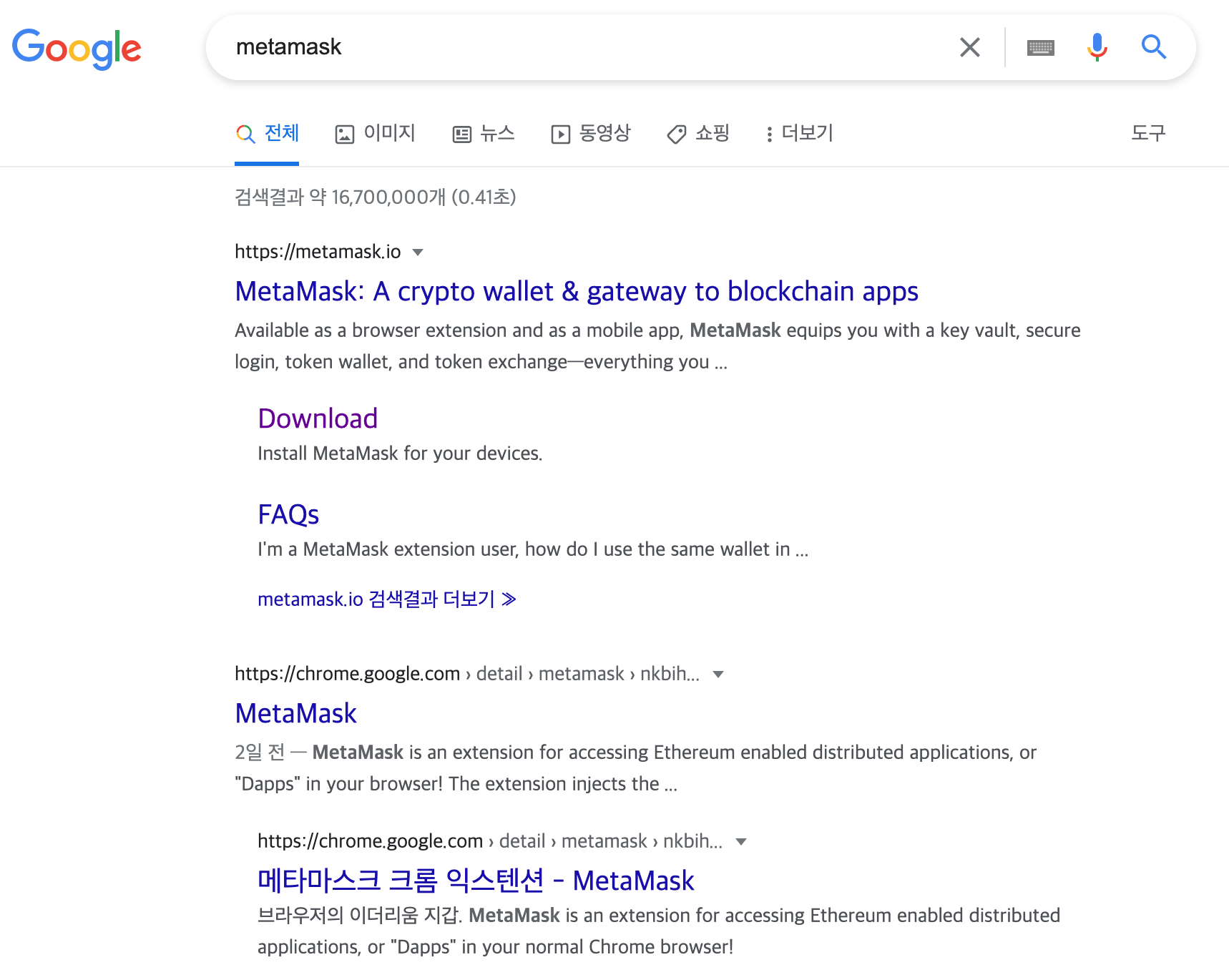1229x980 pixels.
Task: Expand the metamask.io result options arrow
Action: pos(418,252)
